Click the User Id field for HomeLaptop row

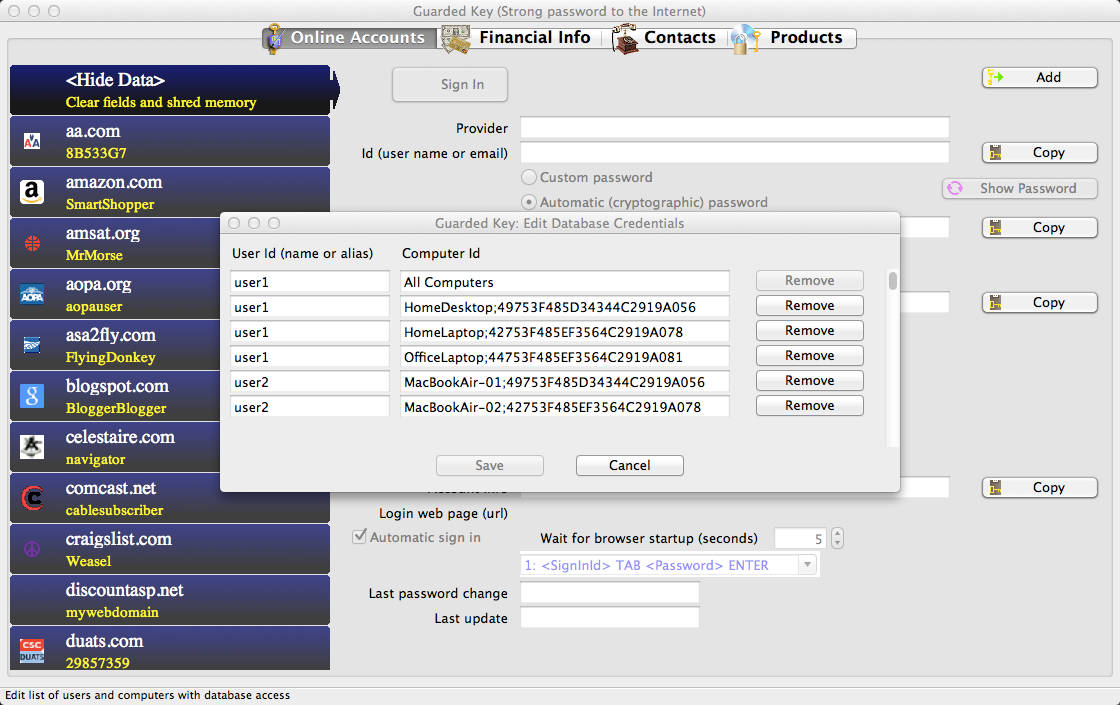click(310, 332)
